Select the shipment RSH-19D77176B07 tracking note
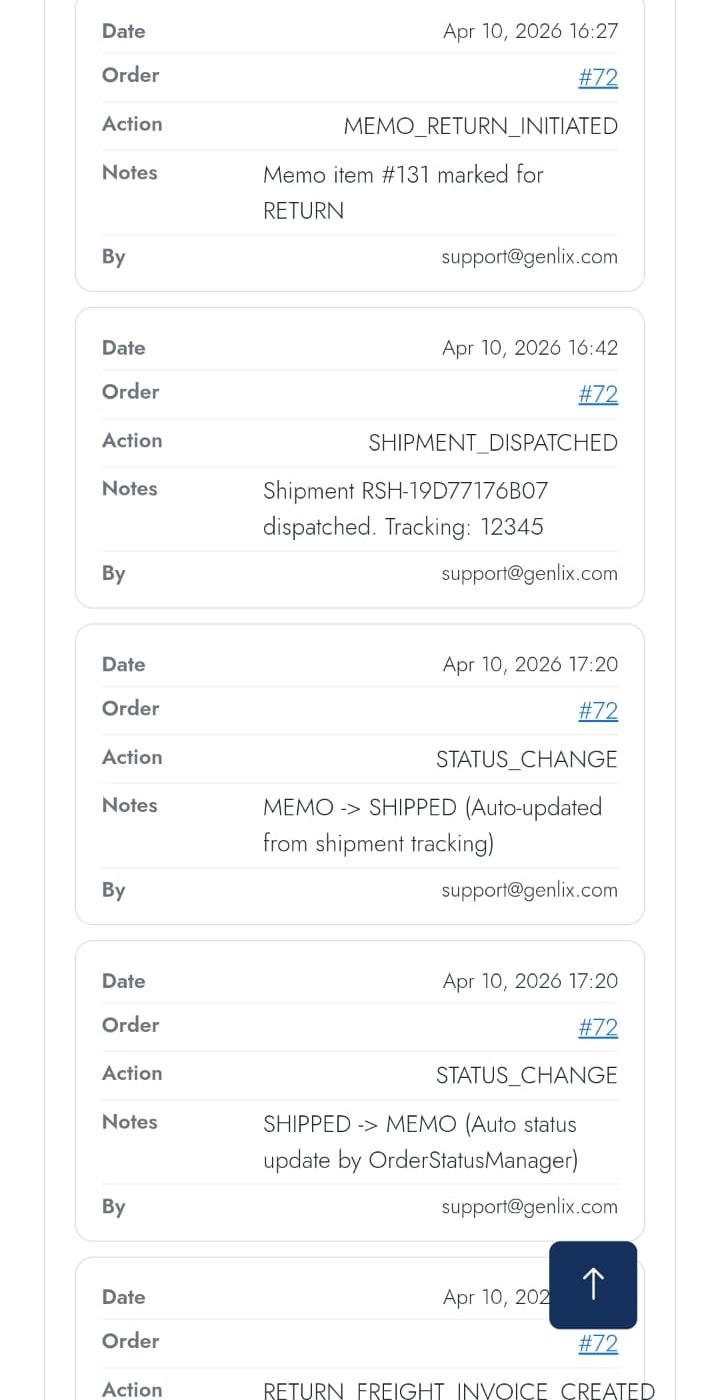The width and height of the screenshot is (720, 1400). click(405, 508)
